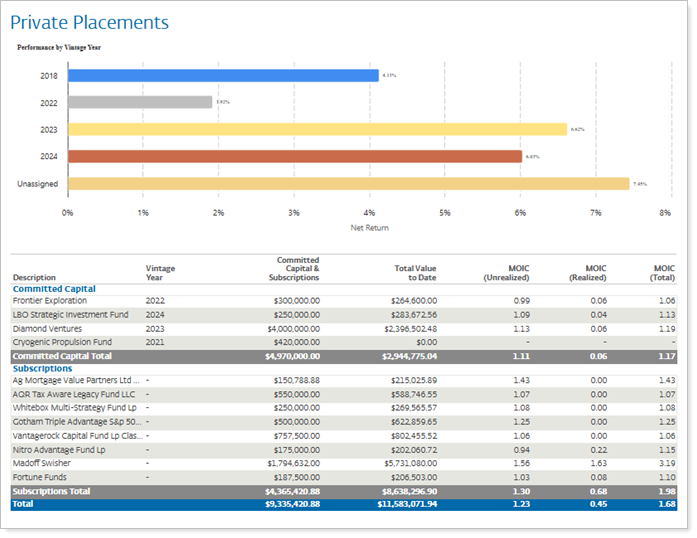Select the Diamond Ventures row name
The image size is (697, 538).
(47, 329)
